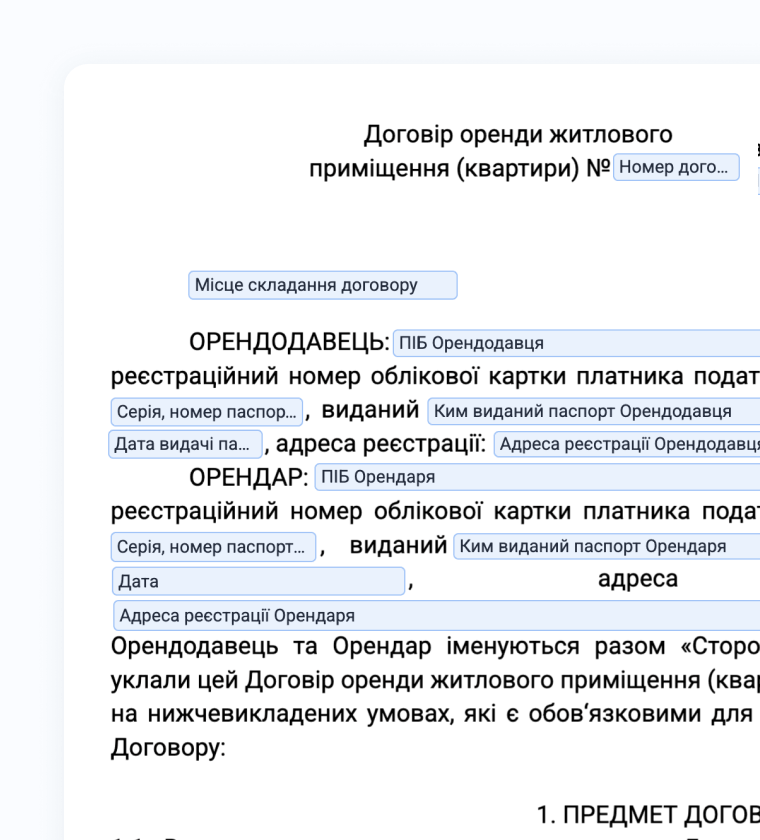This screenshot has height=840, width=760.
Task: Click the landlord passport series field after 'реєстраційний номер'
Action: [207, 411]
